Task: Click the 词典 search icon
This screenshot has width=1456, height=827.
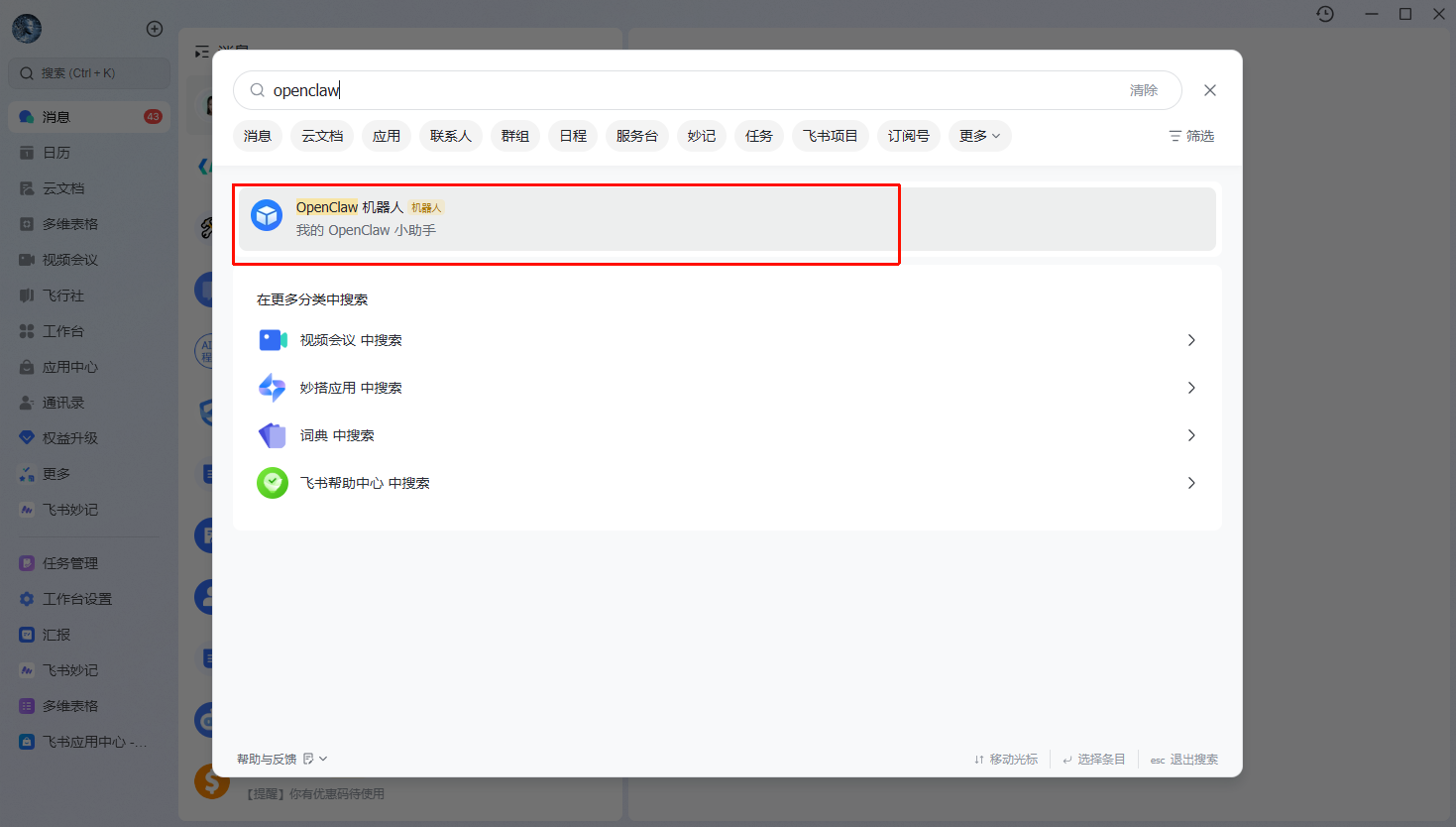Action: click(273, 435)
